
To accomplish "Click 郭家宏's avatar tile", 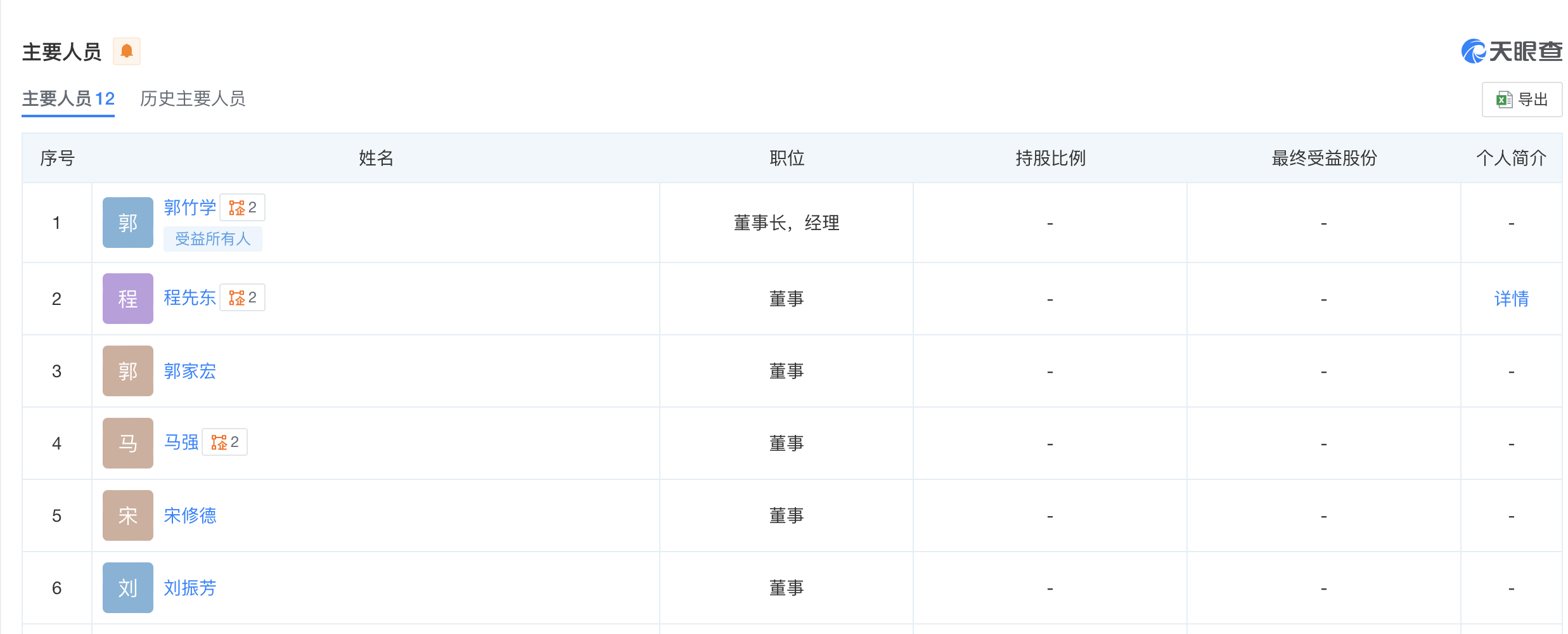I will click(x=128, y=371).
